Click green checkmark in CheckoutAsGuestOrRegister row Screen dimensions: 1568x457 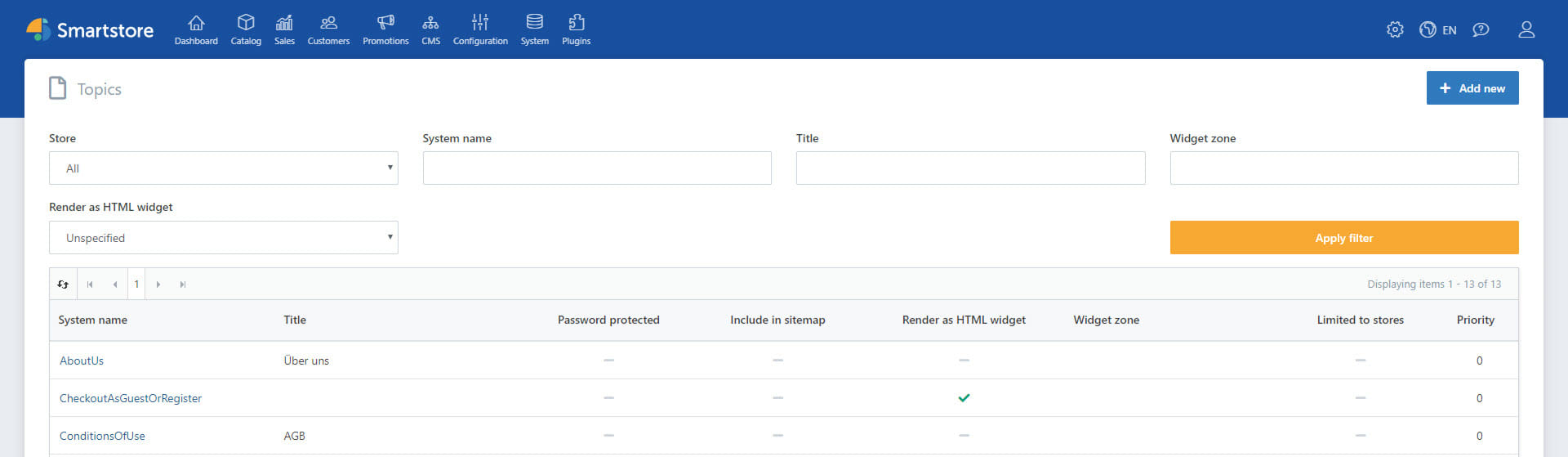(964, 398)
